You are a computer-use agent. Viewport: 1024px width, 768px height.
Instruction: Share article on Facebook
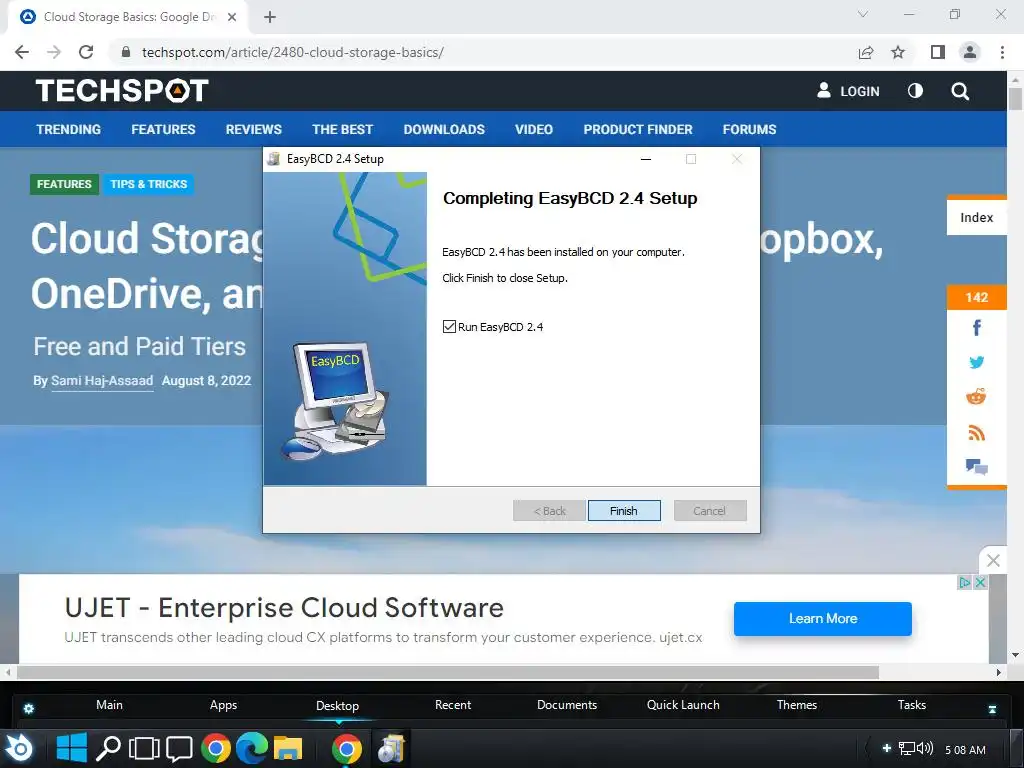pos(976,327)
